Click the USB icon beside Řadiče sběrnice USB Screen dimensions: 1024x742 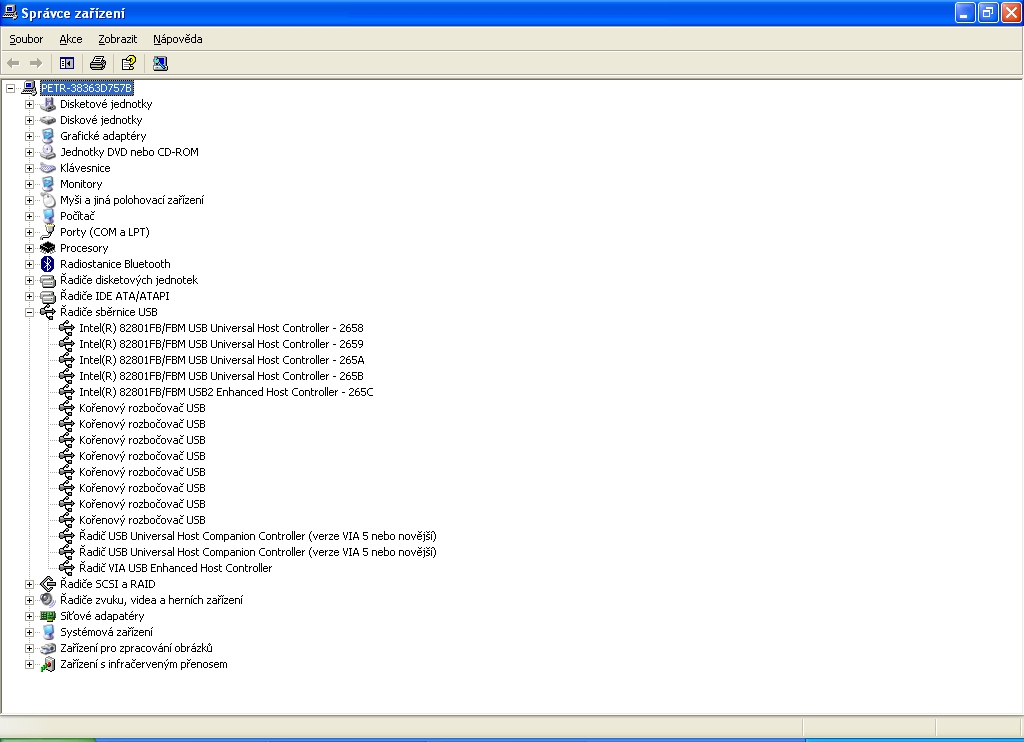[x=48, y=312]
